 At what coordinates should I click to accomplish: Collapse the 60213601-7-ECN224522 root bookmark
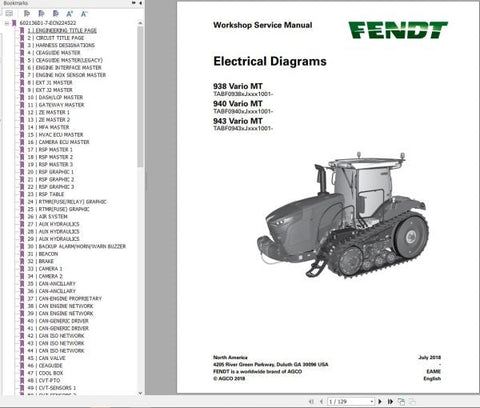click(7, 23)
